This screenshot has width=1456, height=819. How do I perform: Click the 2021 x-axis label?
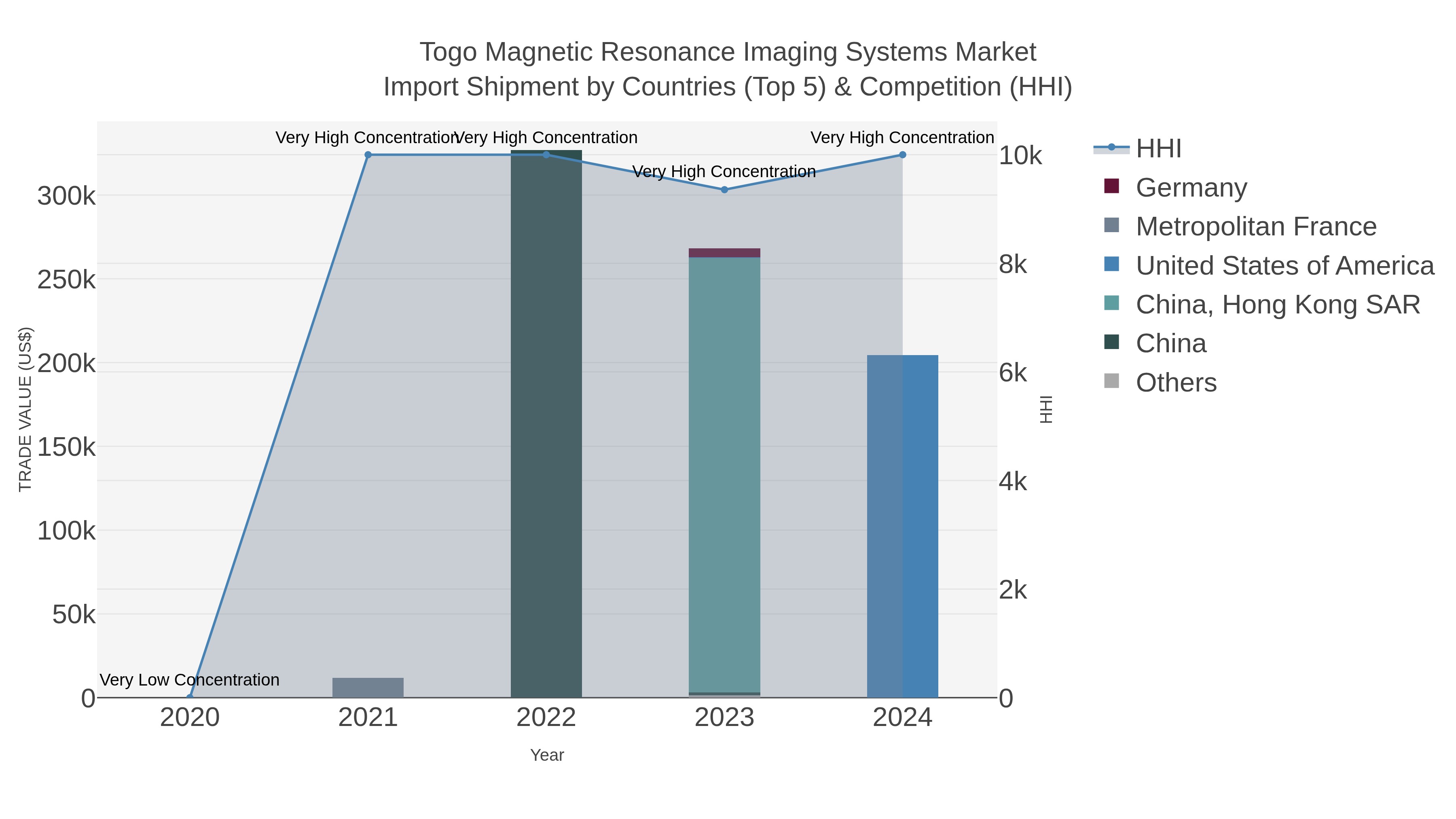point(368,718)
